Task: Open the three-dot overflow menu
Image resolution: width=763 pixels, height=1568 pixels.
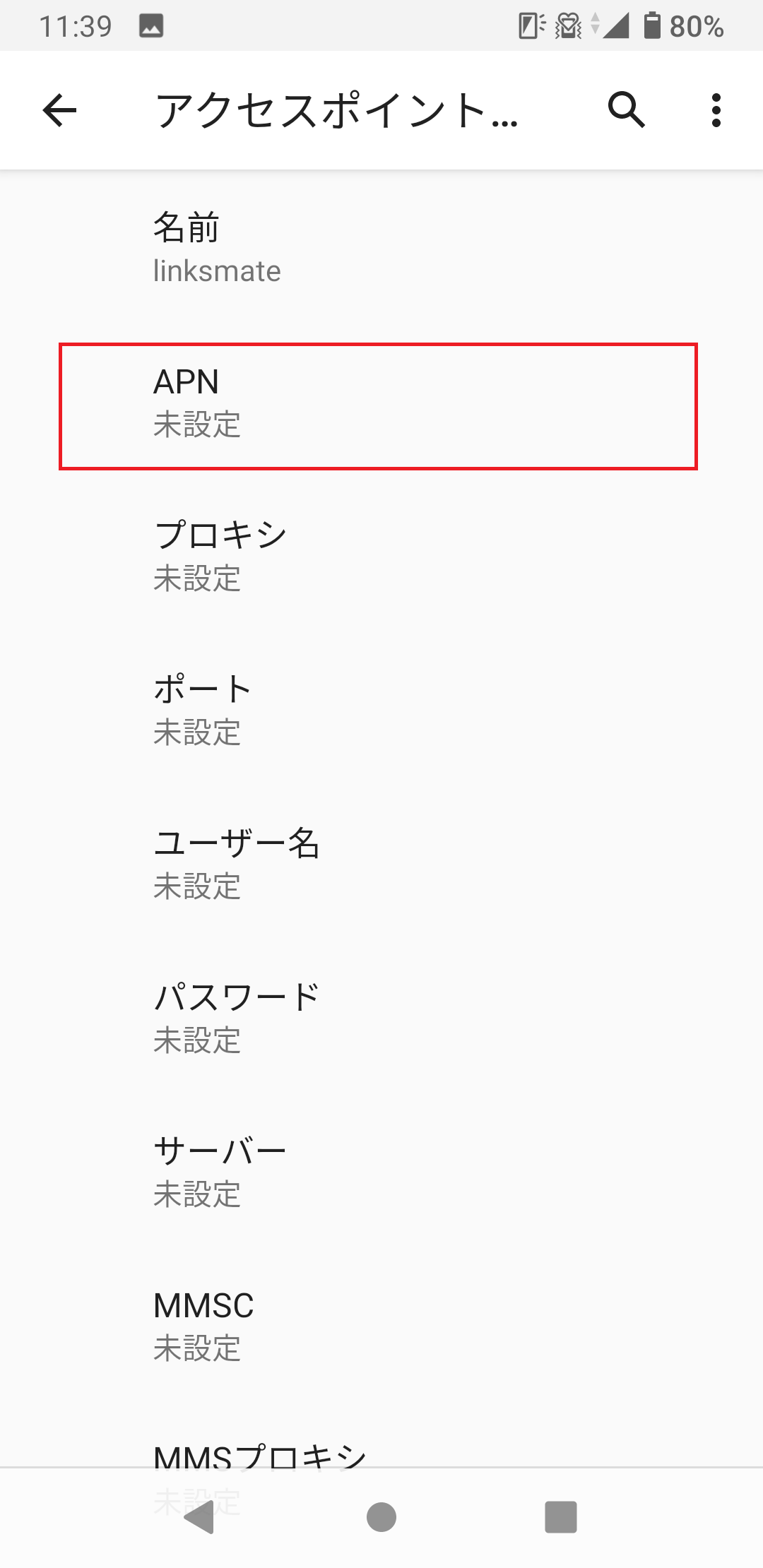Action: click(x=716, y=110)
